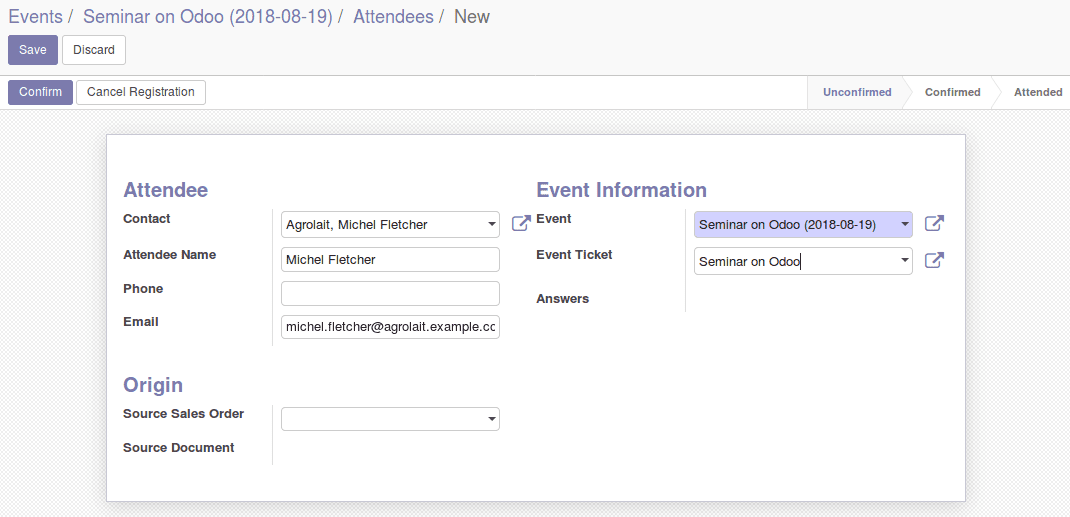Screen dimensions: 1070x517
Task: Click the Email label
Action: click(x=141, y=322)
